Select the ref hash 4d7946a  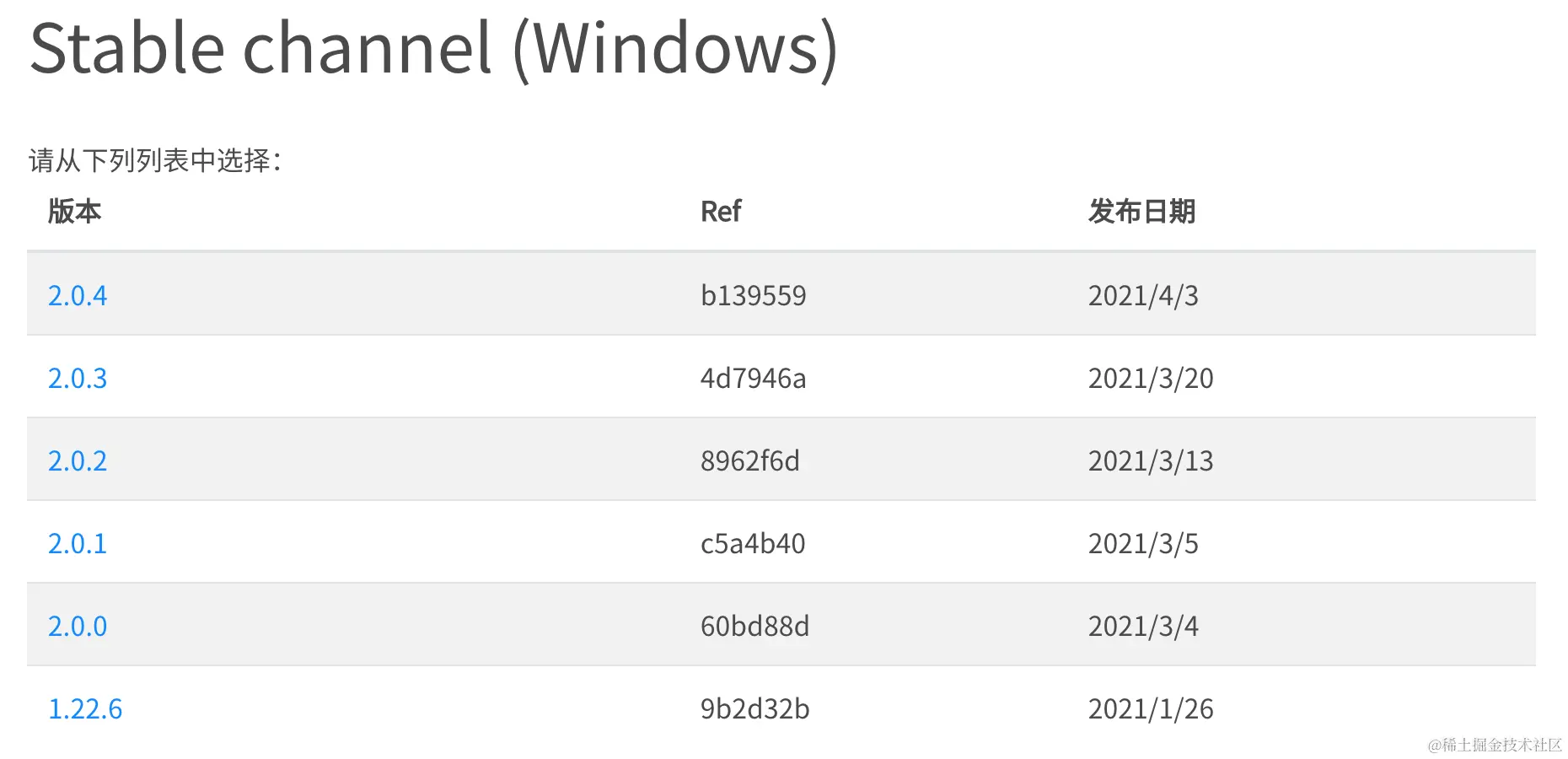(x=754, y=378)
